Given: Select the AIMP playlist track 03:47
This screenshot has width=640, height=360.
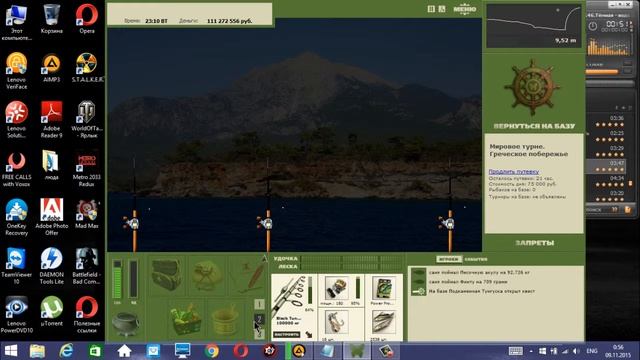Looking at the screenshot, I should (x=607, y=166).
